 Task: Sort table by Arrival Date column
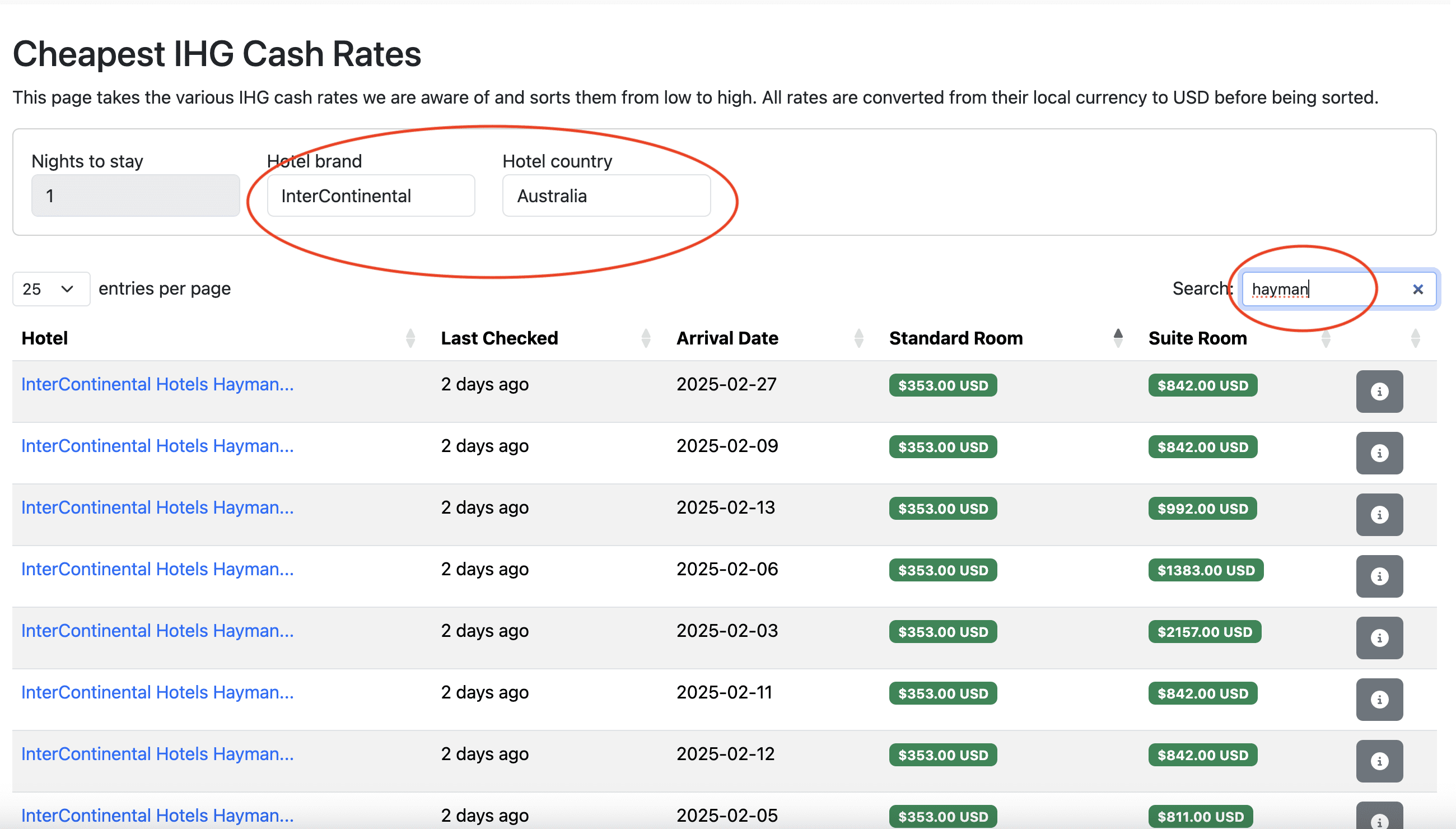859,338
